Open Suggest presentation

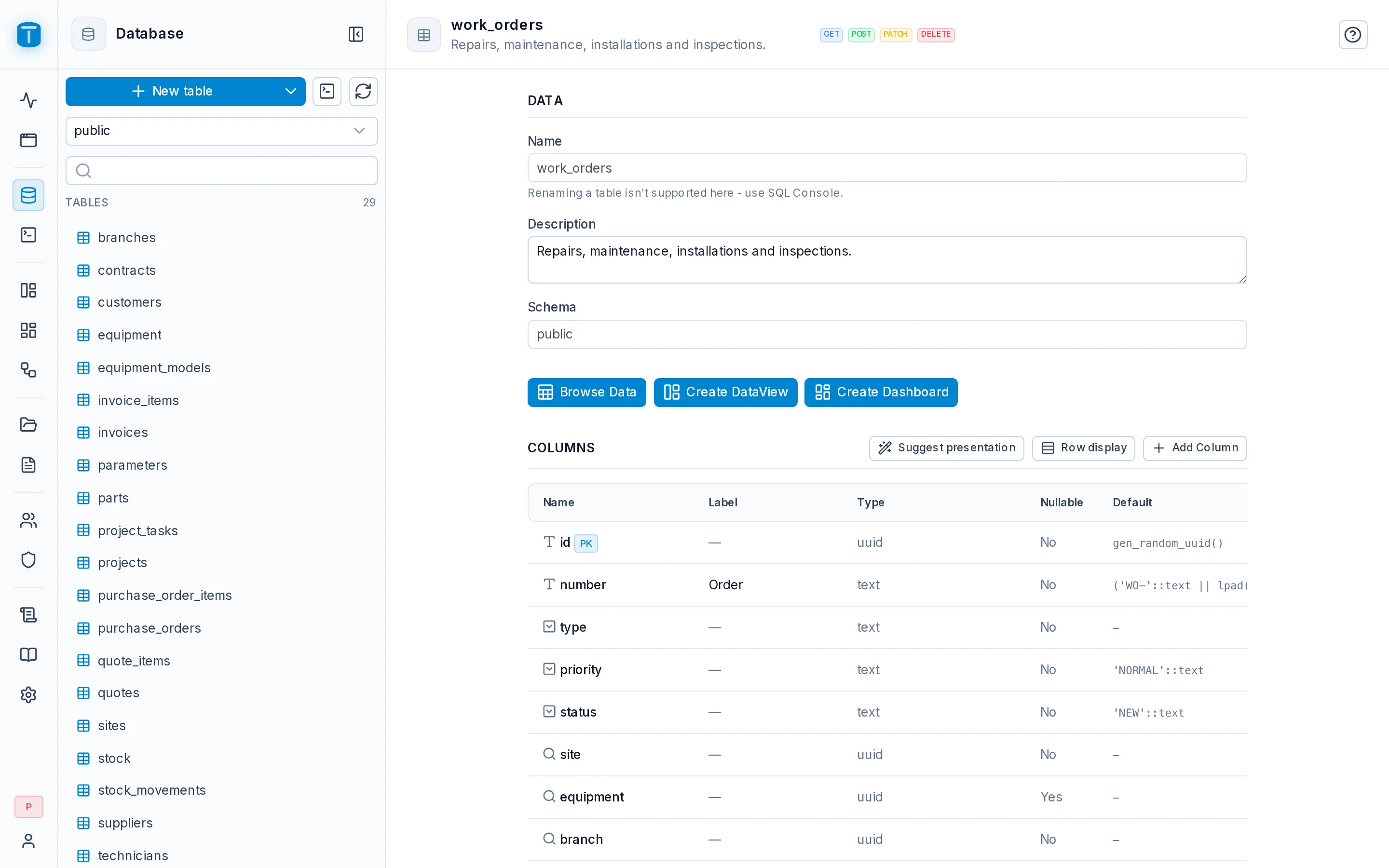[946, 448]
